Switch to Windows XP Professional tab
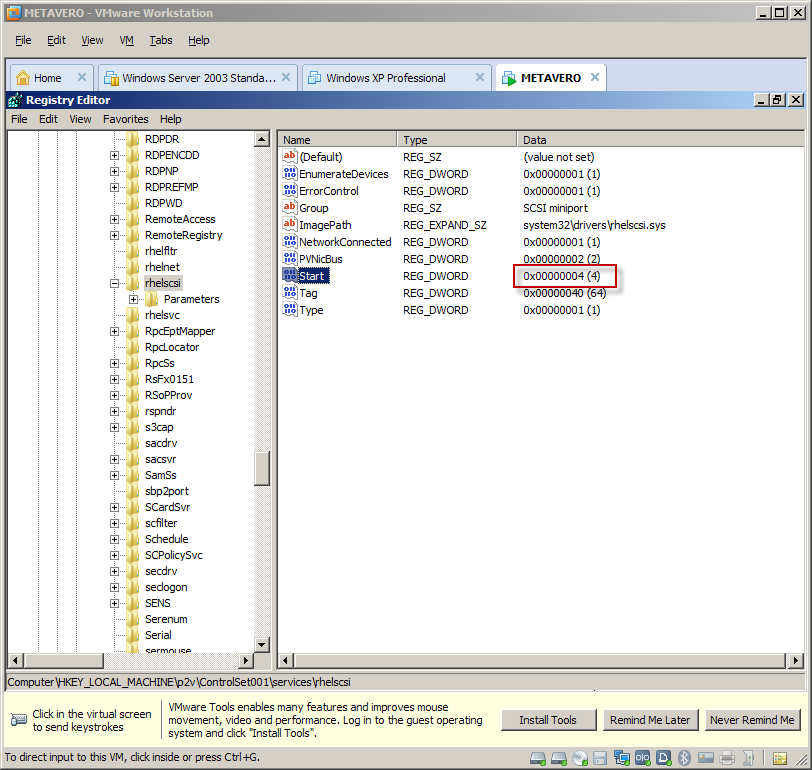812x770 pixels. 397,78
